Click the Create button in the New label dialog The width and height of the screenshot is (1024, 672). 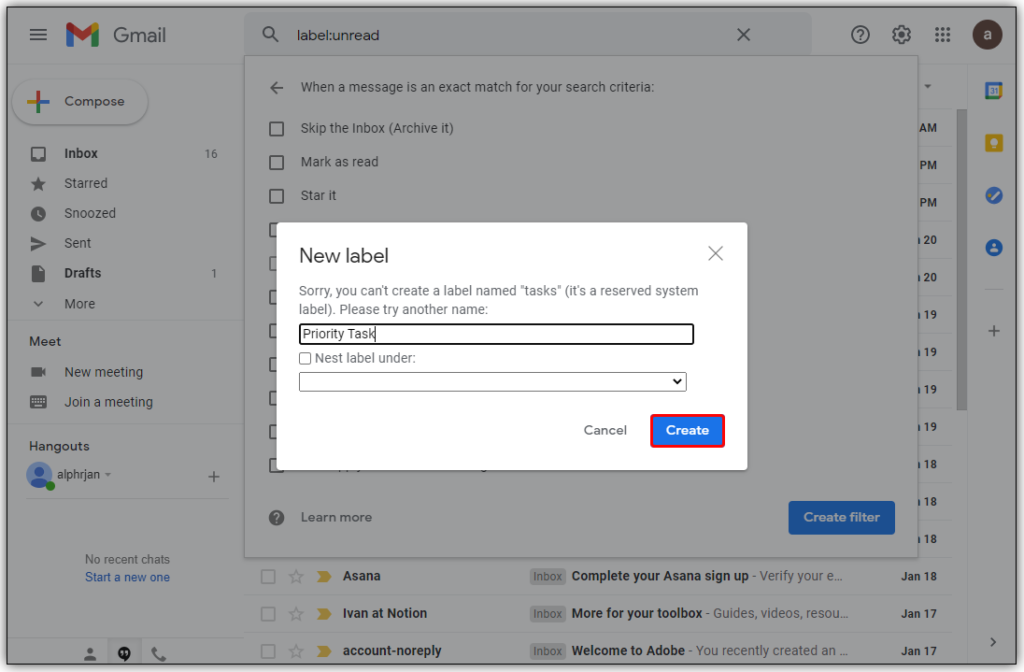point(687,430)
